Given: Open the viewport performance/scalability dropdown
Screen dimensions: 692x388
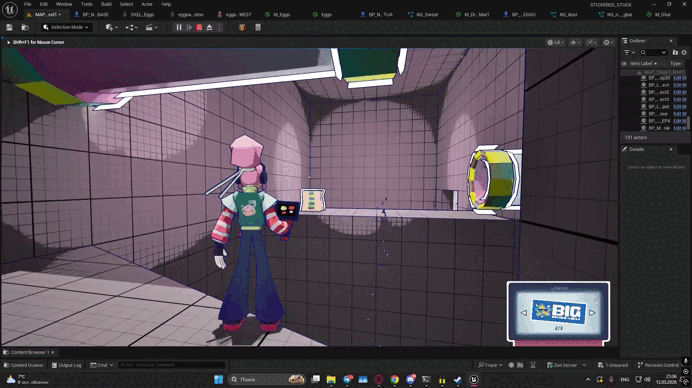Looking at the screenshot, I should coord(592,42).
